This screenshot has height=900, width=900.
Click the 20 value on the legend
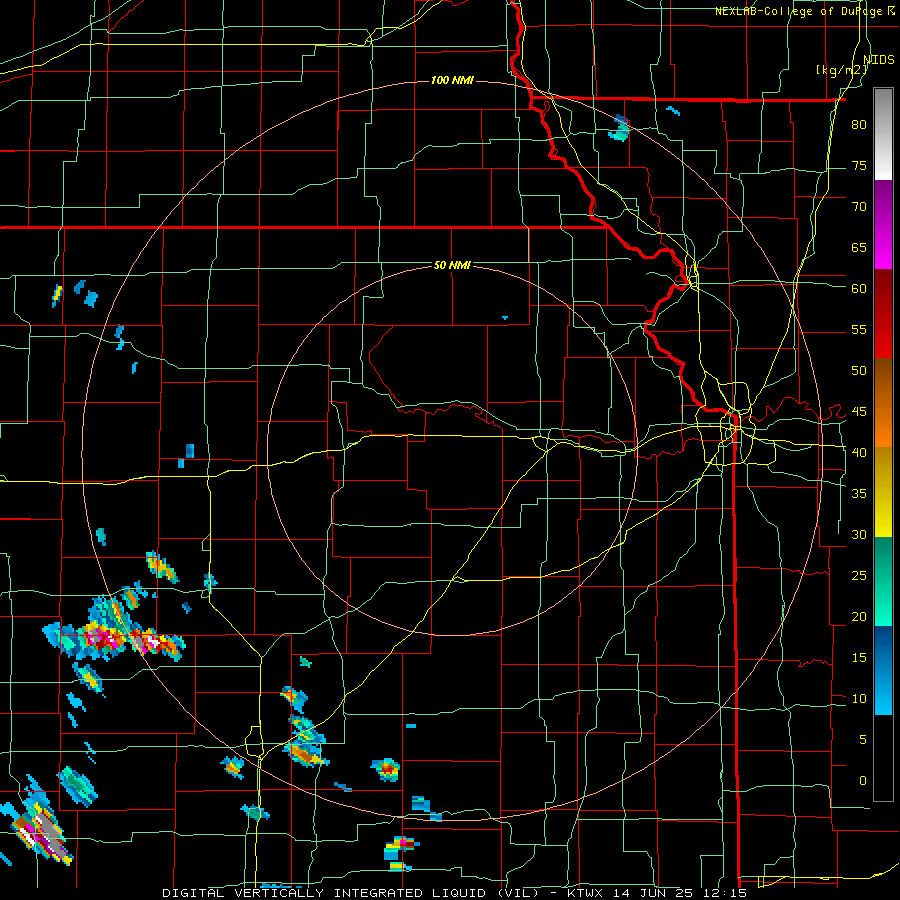pos(859,616)
